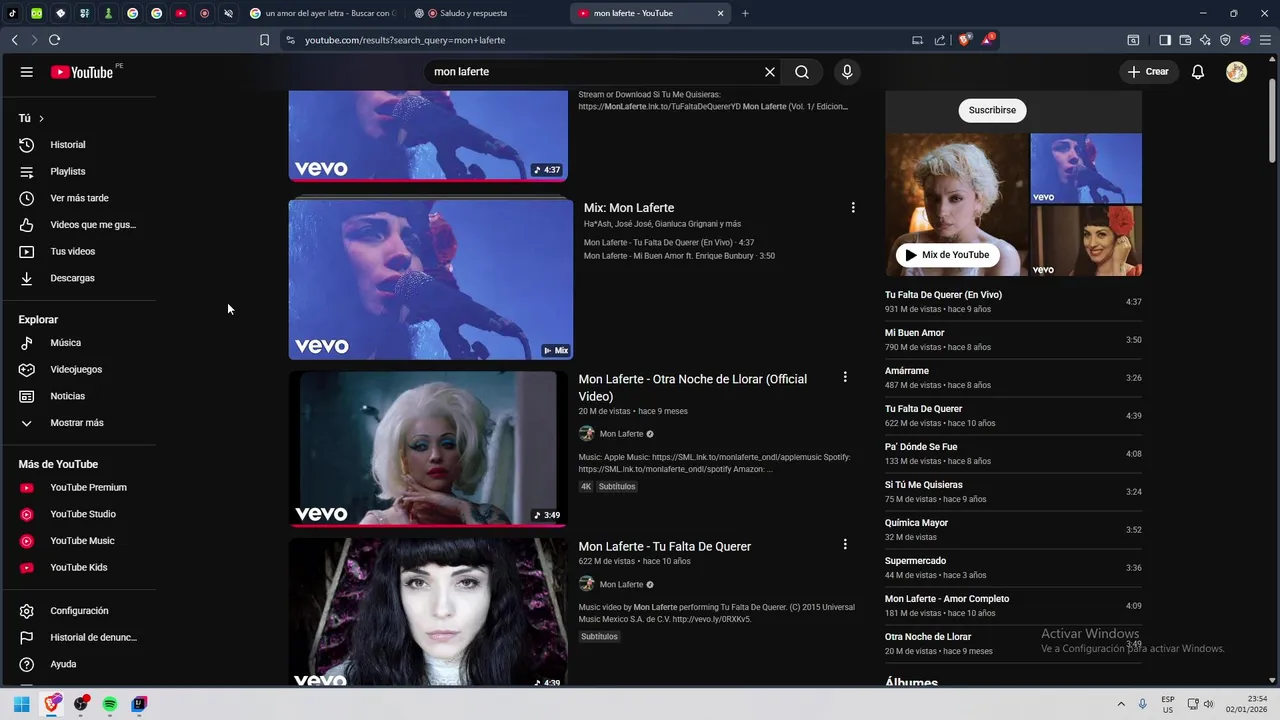Open 'Mon Laferte - Otra Noche de Llorar' title
Image resolution: width=1280 pixels, height=720 pixels.
pyautogui.click(x=693, y=388)
